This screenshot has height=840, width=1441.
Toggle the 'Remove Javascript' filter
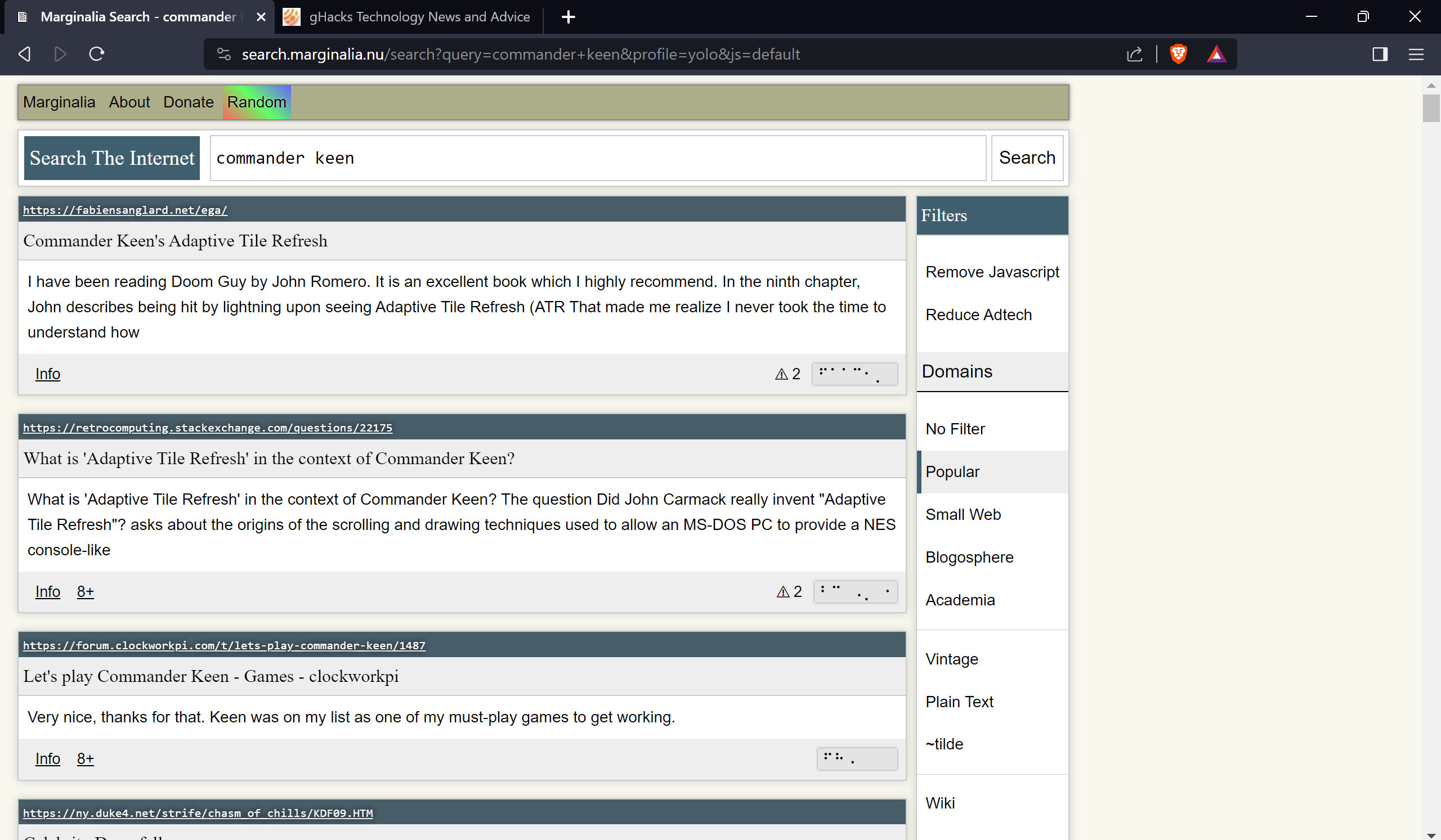(993, 271)
